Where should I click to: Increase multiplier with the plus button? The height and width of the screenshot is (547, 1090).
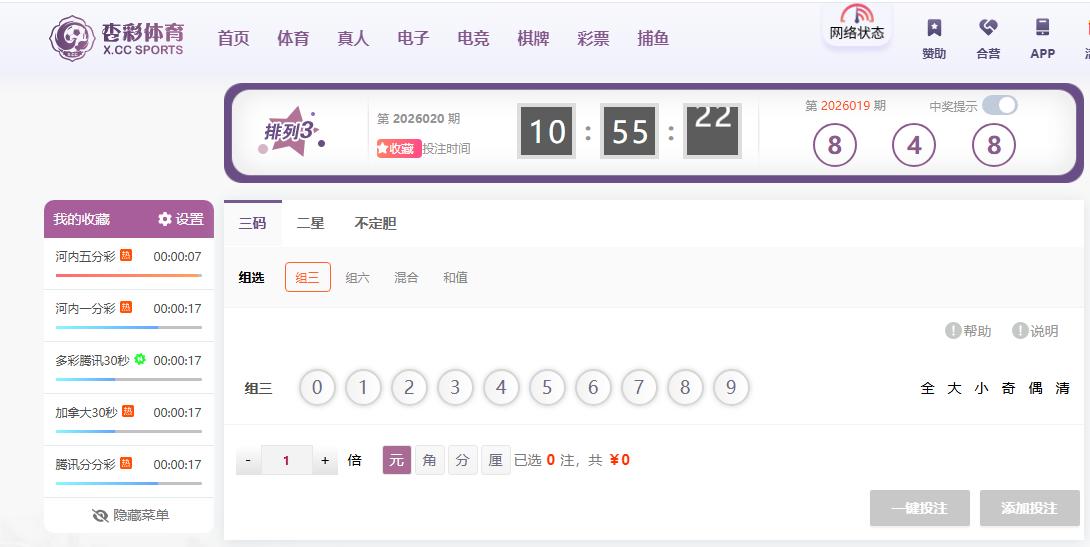[x=325, y=460]
